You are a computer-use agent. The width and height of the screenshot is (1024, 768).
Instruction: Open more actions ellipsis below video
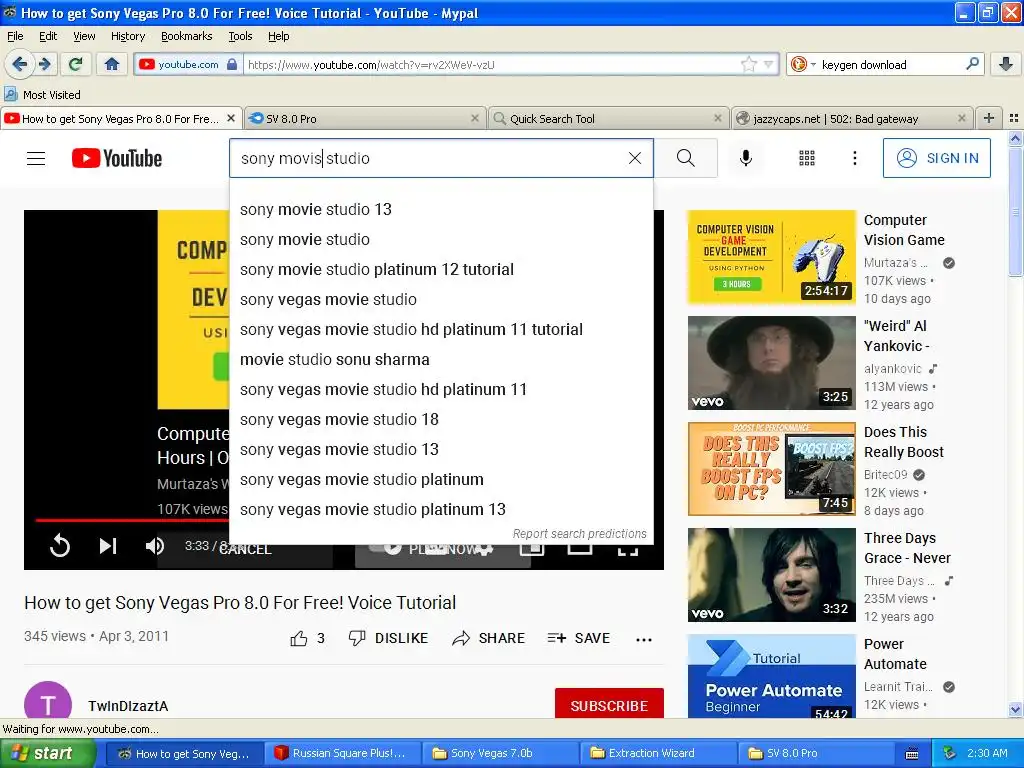click(x=644, y=639)
